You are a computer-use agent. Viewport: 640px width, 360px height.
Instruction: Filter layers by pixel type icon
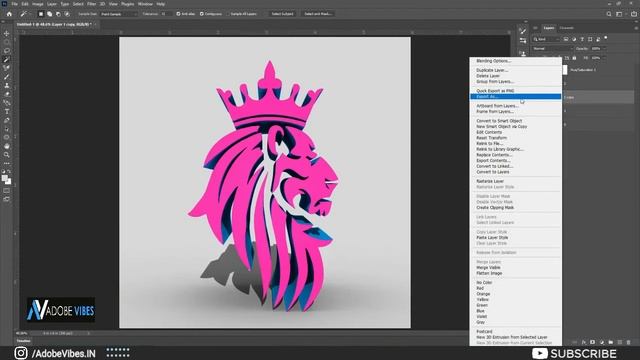coord(566,39)
